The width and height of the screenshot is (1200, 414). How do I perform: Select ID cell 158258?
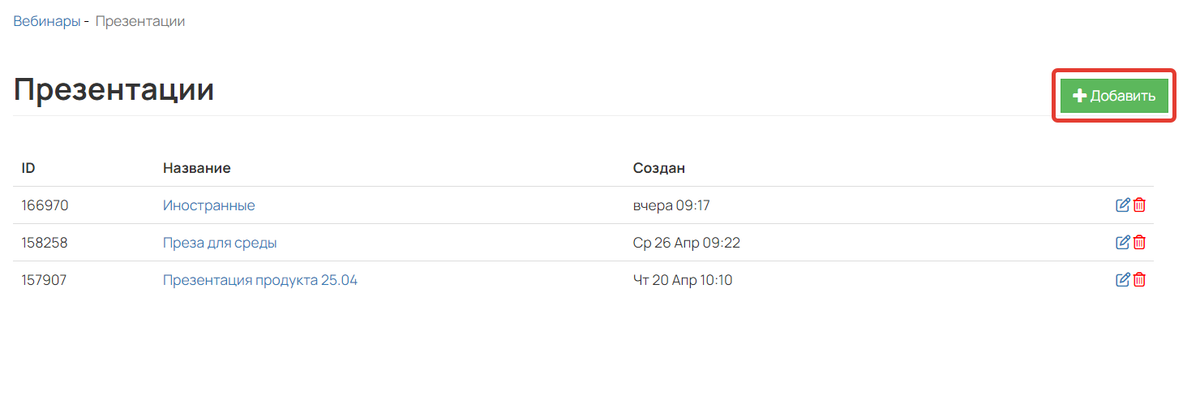coord(44,242)
